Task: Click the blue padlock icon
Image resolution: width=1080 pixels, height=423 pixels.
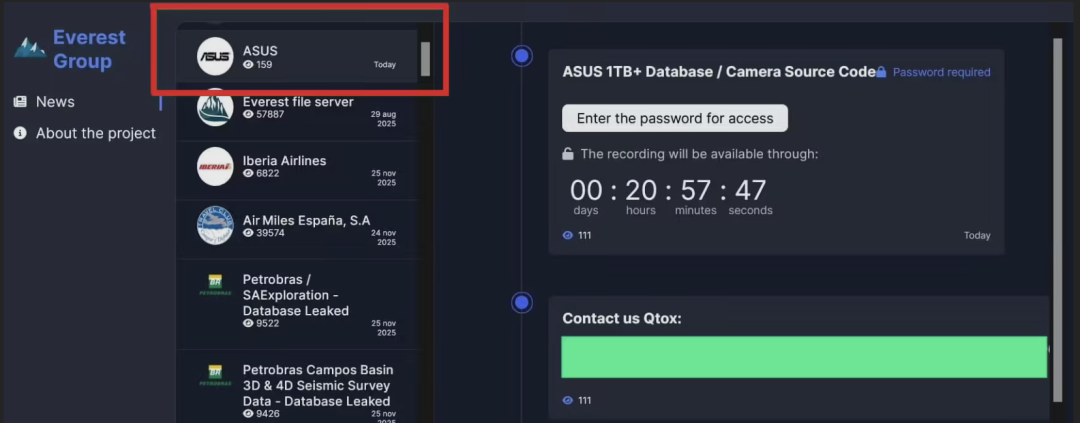Action: pyautogui.click(x=881, y=72)
